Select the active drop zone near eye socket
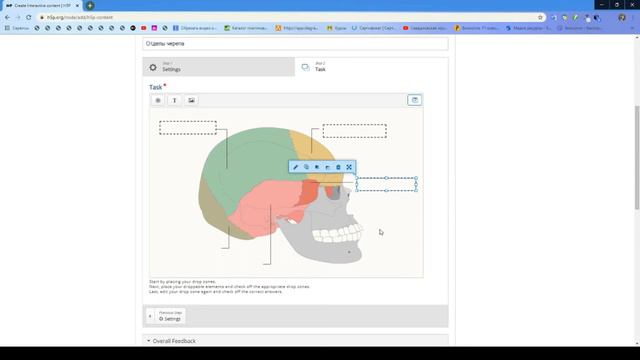The width and height of the screenshot is (640, 360). pyautogui.click(x=387, y=184)
